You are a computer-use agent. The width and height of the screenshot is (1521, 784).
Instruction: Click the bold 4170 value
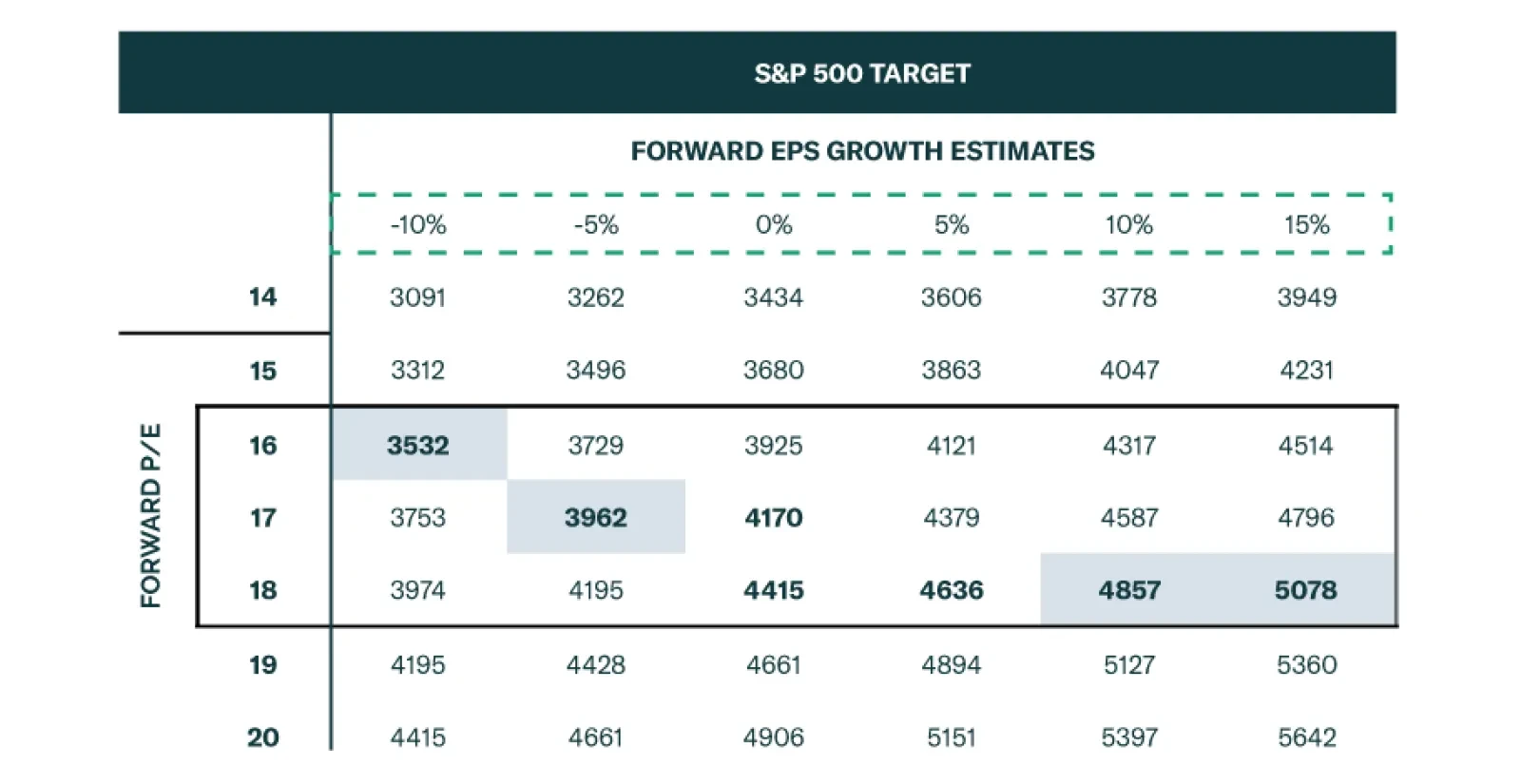coord(773,518)
